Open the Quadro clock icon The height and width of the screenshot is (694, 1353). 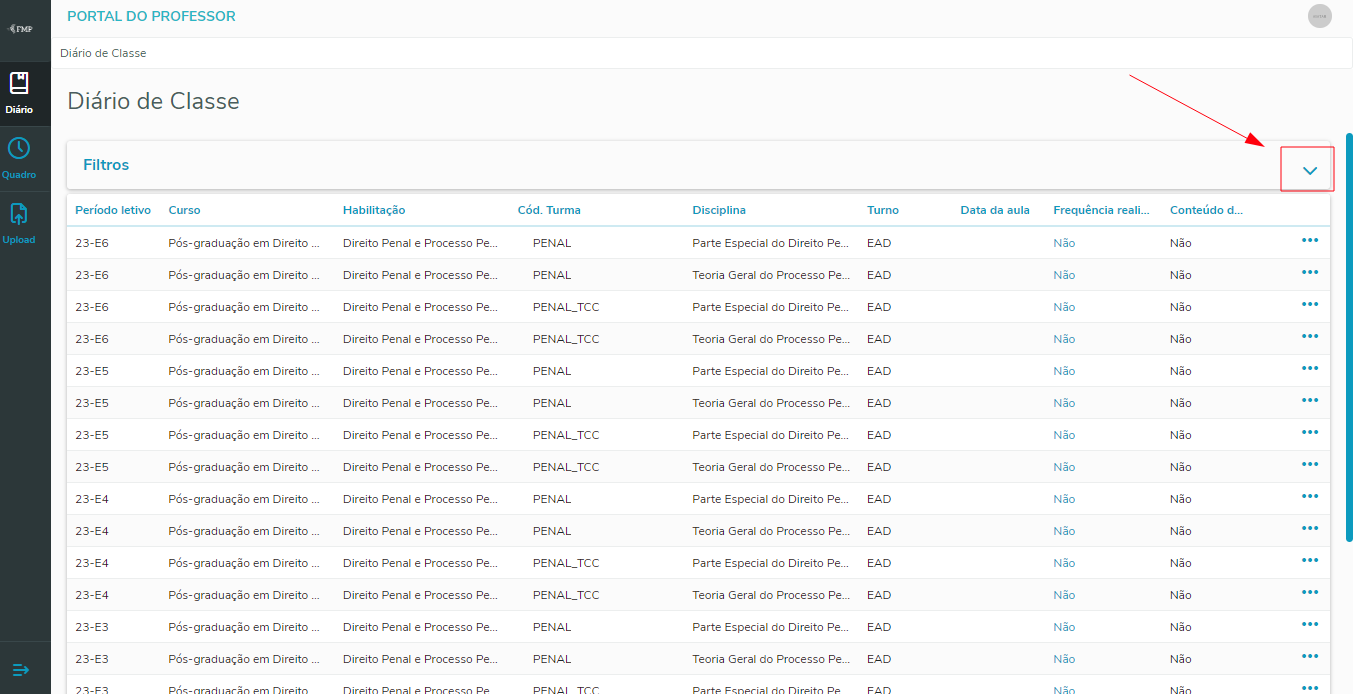click(x=19, y=149)
